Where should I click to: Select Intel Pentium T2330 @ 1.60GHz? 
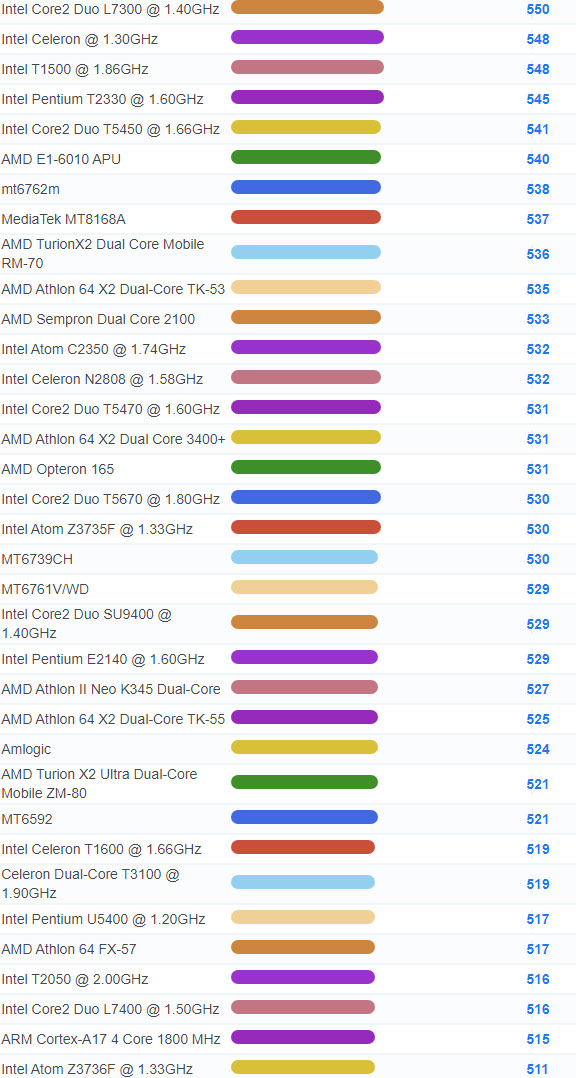tap(102, 100)
